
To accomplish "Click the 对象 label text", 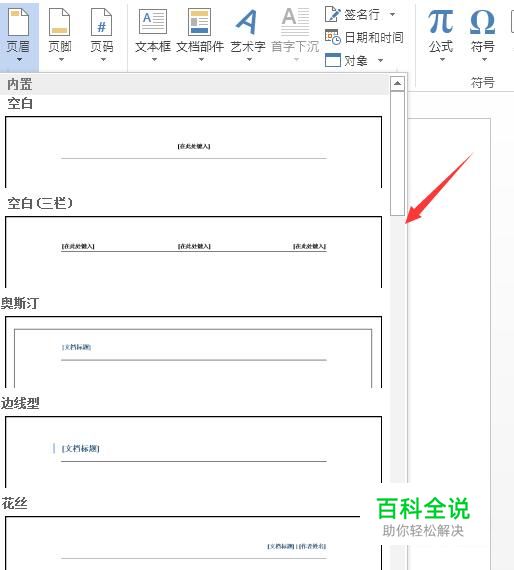I will pos(356,60).
